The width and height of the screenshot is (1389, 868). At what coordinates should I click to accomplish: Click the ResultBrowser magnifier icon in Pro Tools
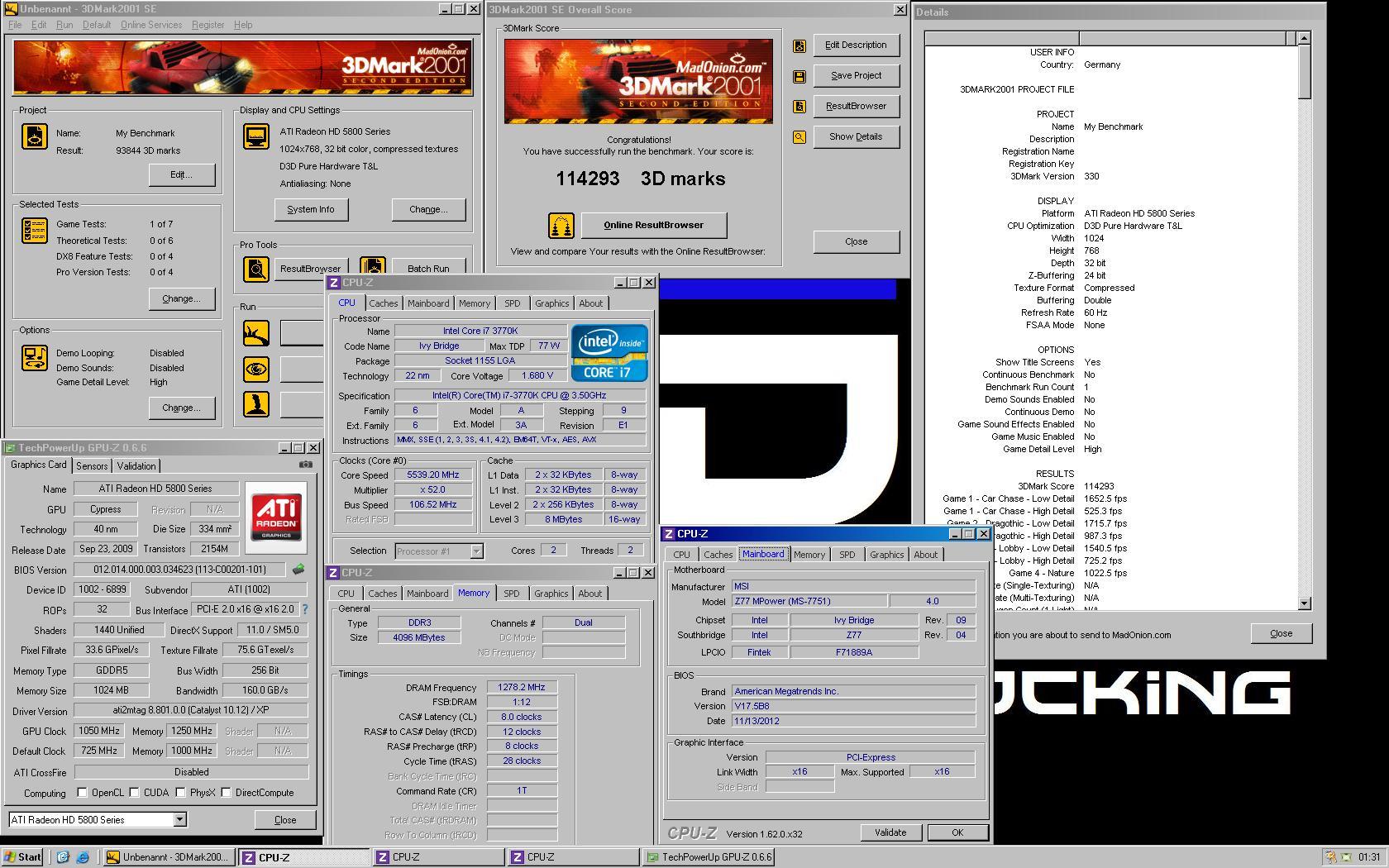[x=256, y=269]
